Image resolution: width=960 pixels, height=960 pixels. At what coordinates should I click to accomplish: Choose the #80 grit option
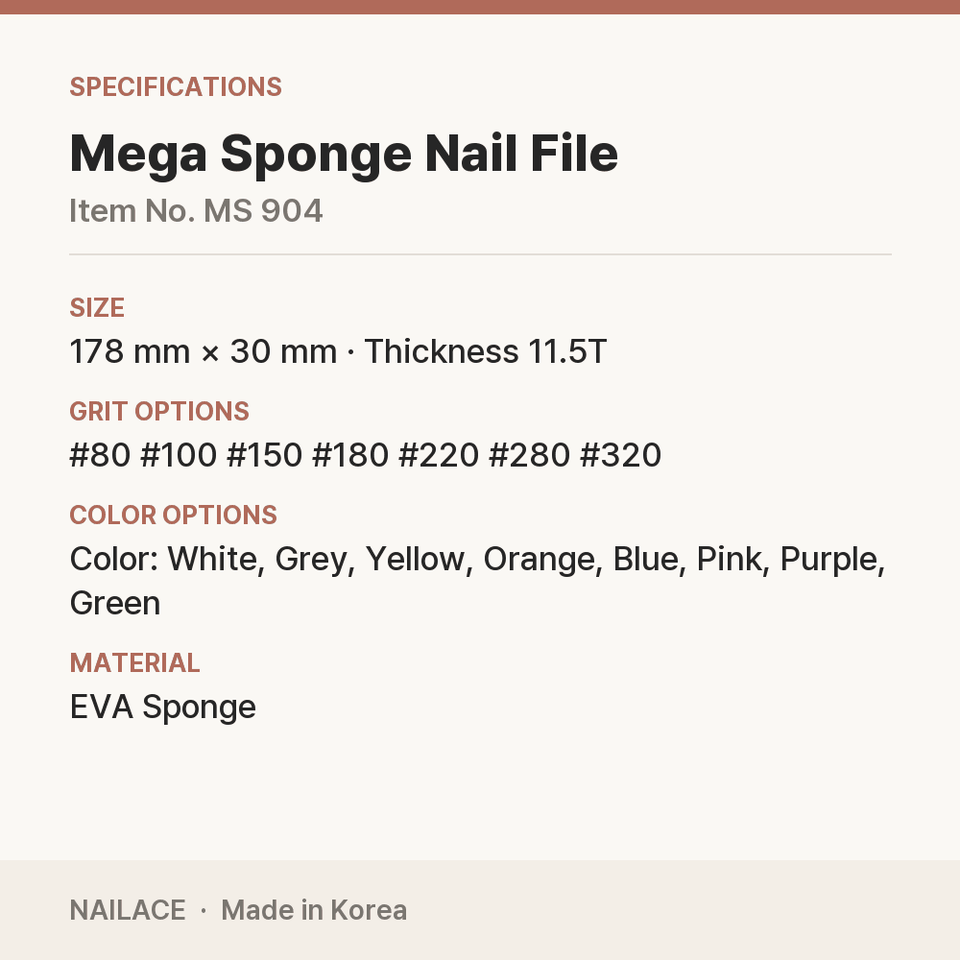pyautogui.click(x=100, y=455)
